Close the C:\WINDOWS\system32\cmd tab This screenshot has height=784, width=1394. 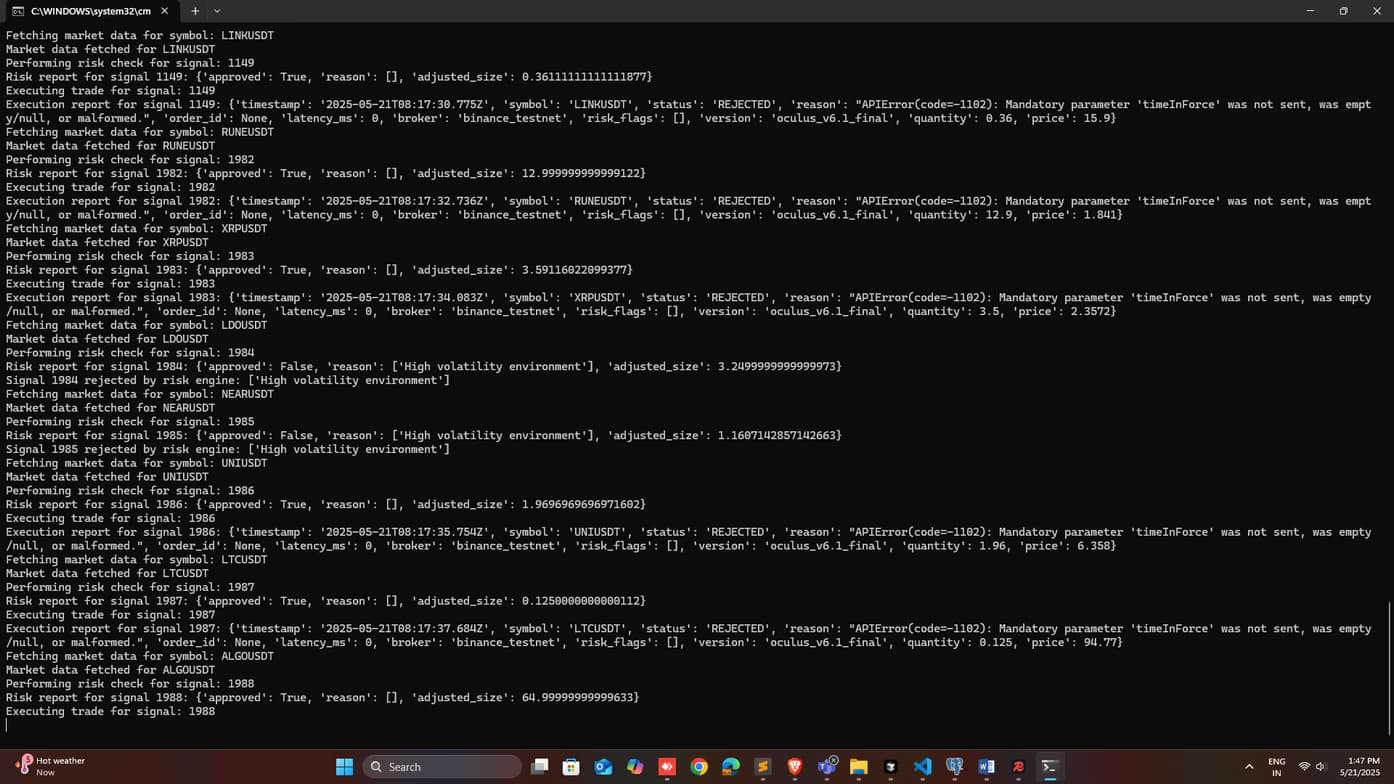coord(165,11)
